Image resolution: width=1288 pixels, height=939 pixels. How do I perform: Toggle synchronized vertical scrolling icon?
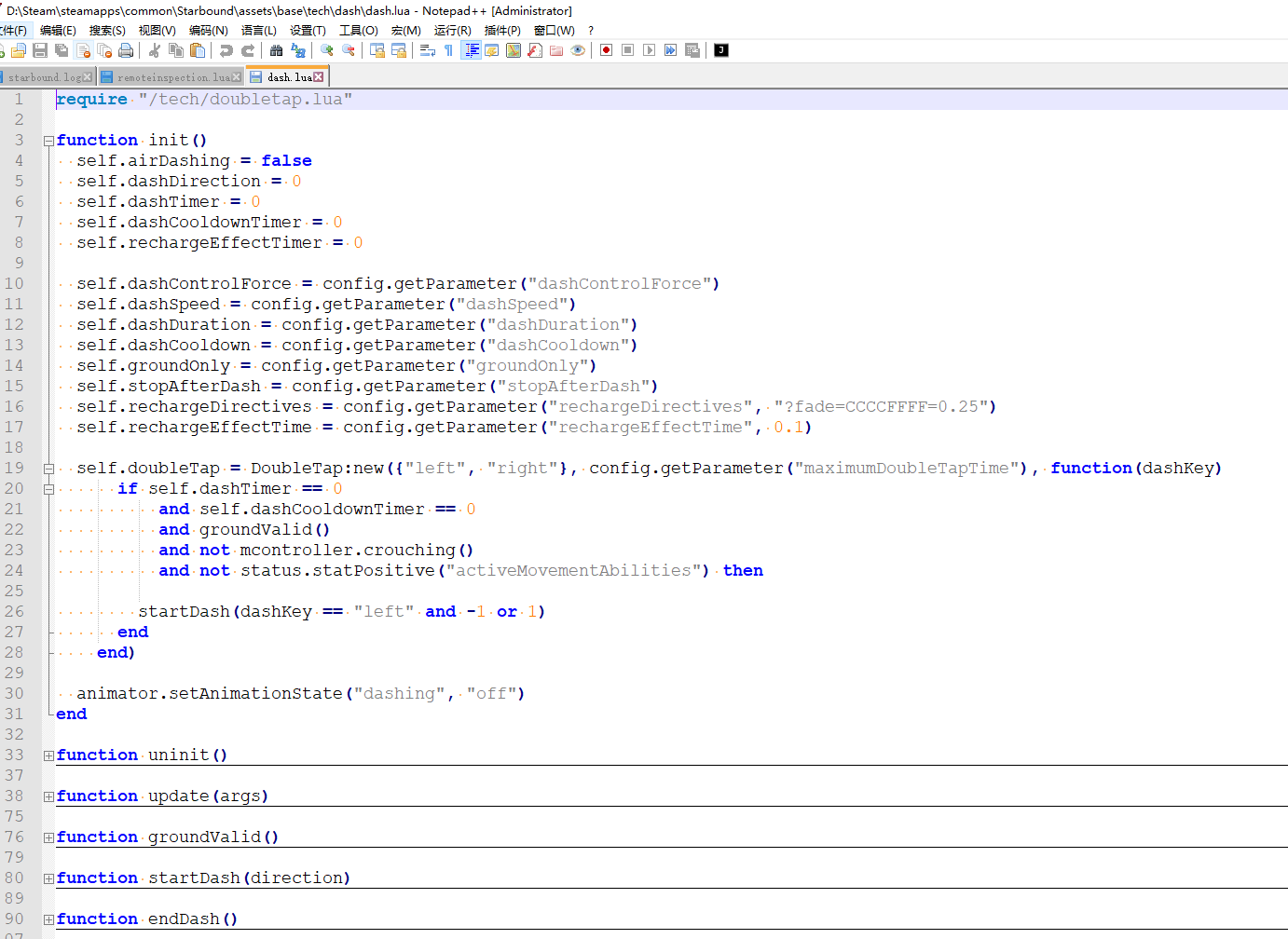click(x=377, y=50)
